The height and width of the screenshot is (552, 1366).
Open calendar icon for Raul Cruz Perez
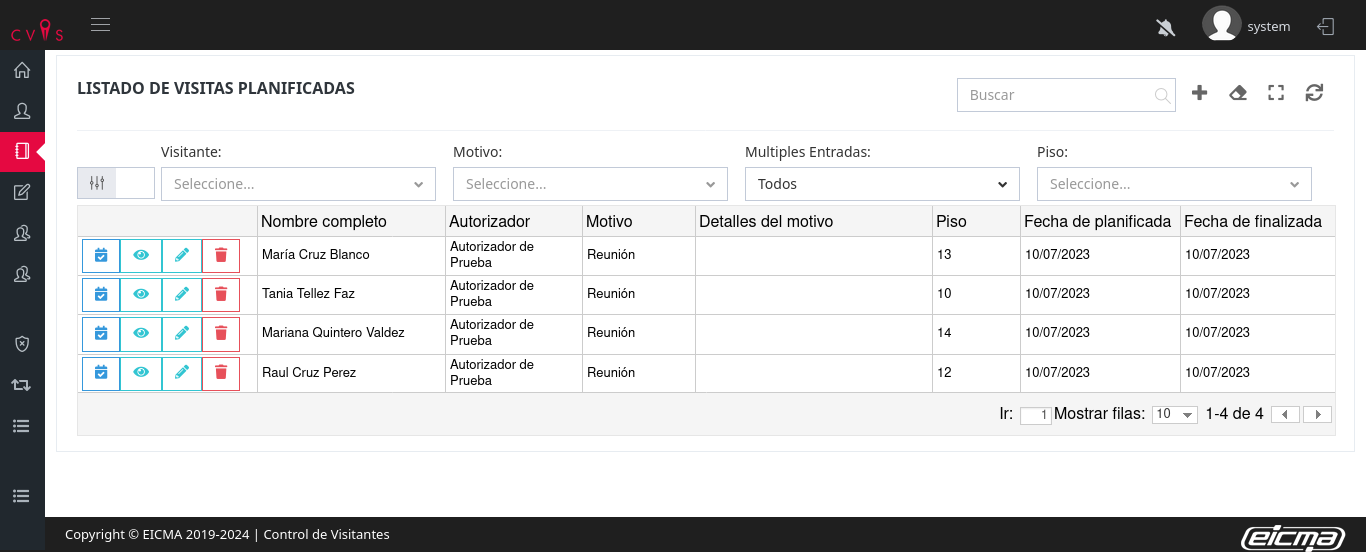101,373
